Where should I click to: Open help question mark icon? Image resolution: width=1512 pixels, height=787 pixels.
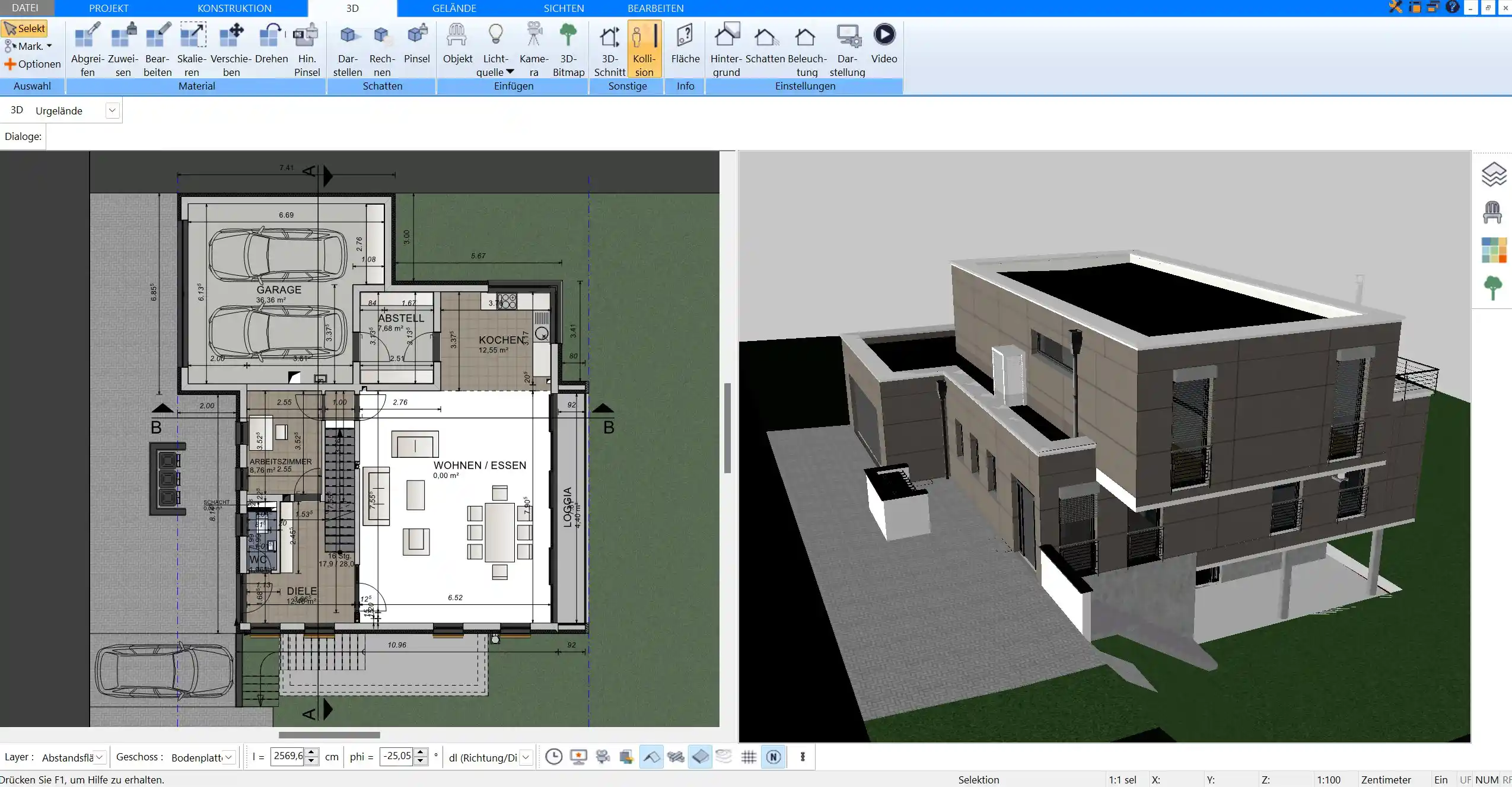coord(1452,7)
